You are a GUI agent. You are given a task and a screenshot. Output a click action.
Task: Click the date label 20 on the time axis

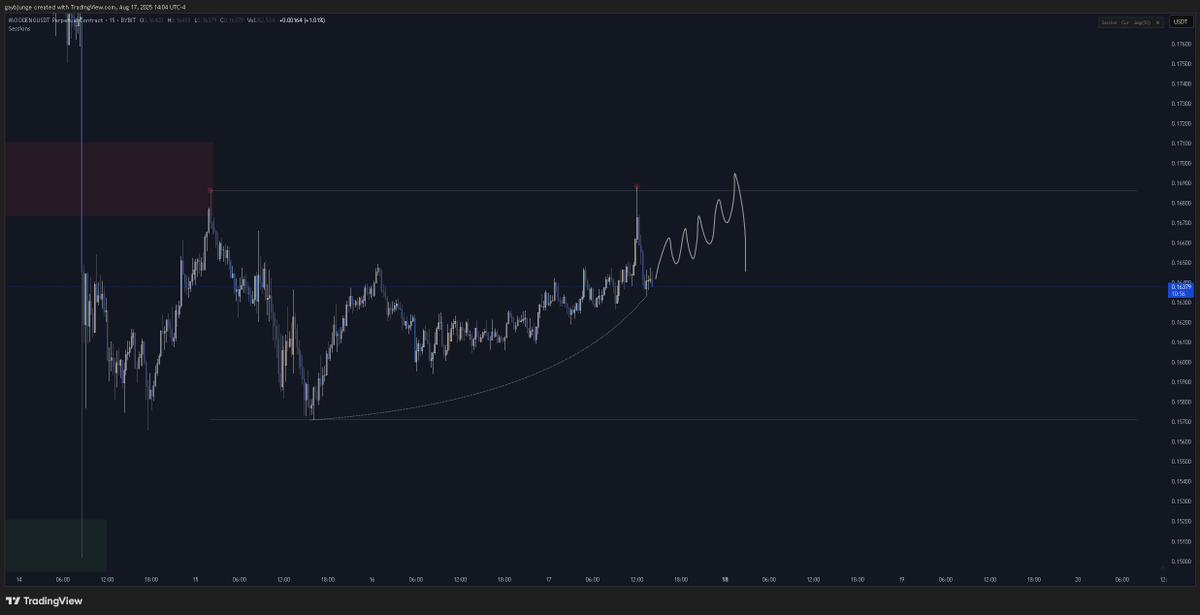pos(1077,579)
